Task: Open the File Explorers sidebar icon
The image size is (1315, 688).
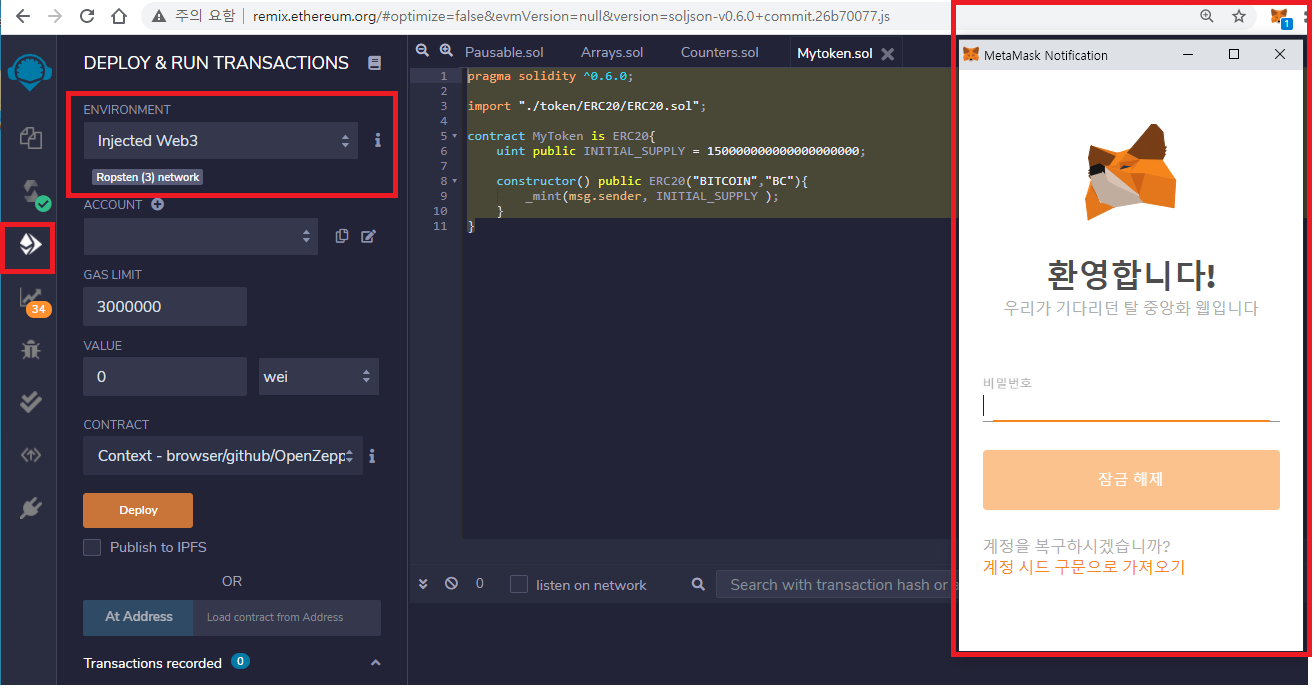Action: point(30,138)
